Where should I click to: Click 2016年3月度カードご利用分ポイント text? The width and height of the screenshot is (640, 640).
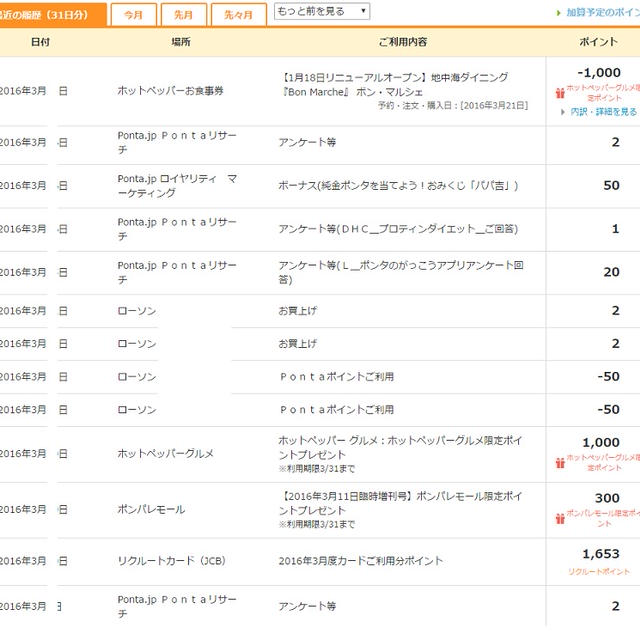(x=361, y=561)
